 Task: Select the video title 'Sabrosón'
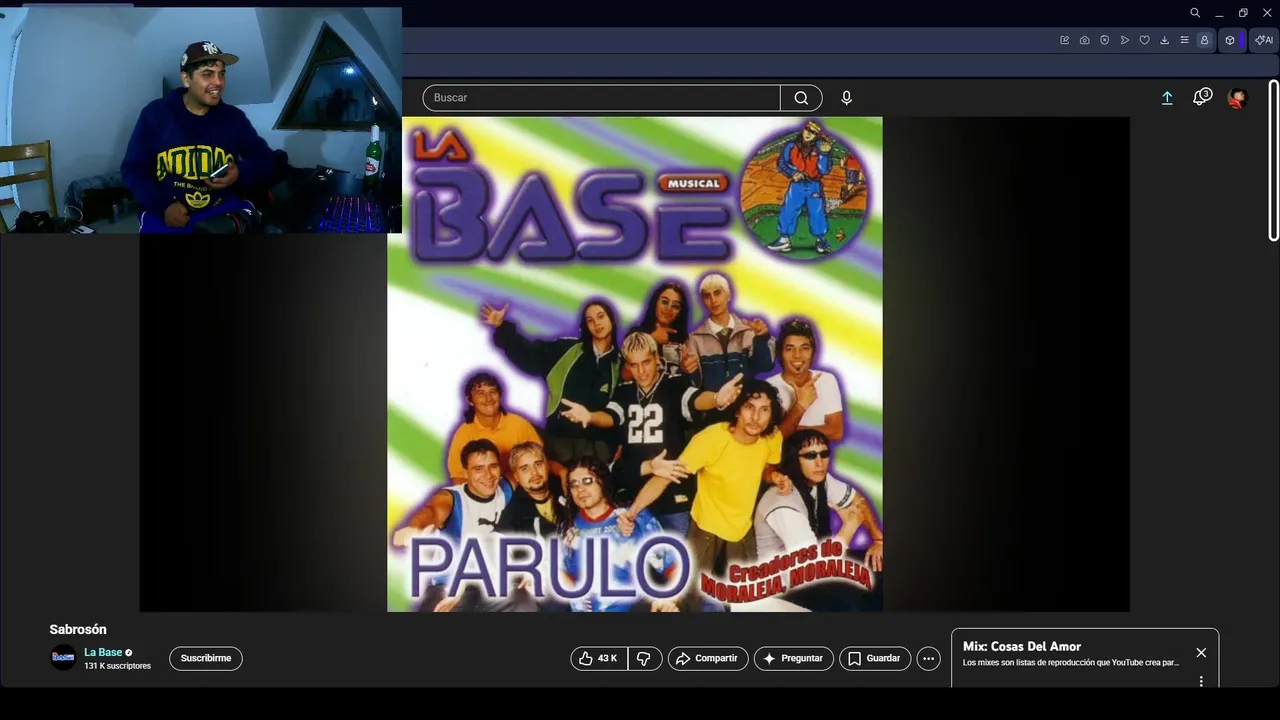click(78, 629)
